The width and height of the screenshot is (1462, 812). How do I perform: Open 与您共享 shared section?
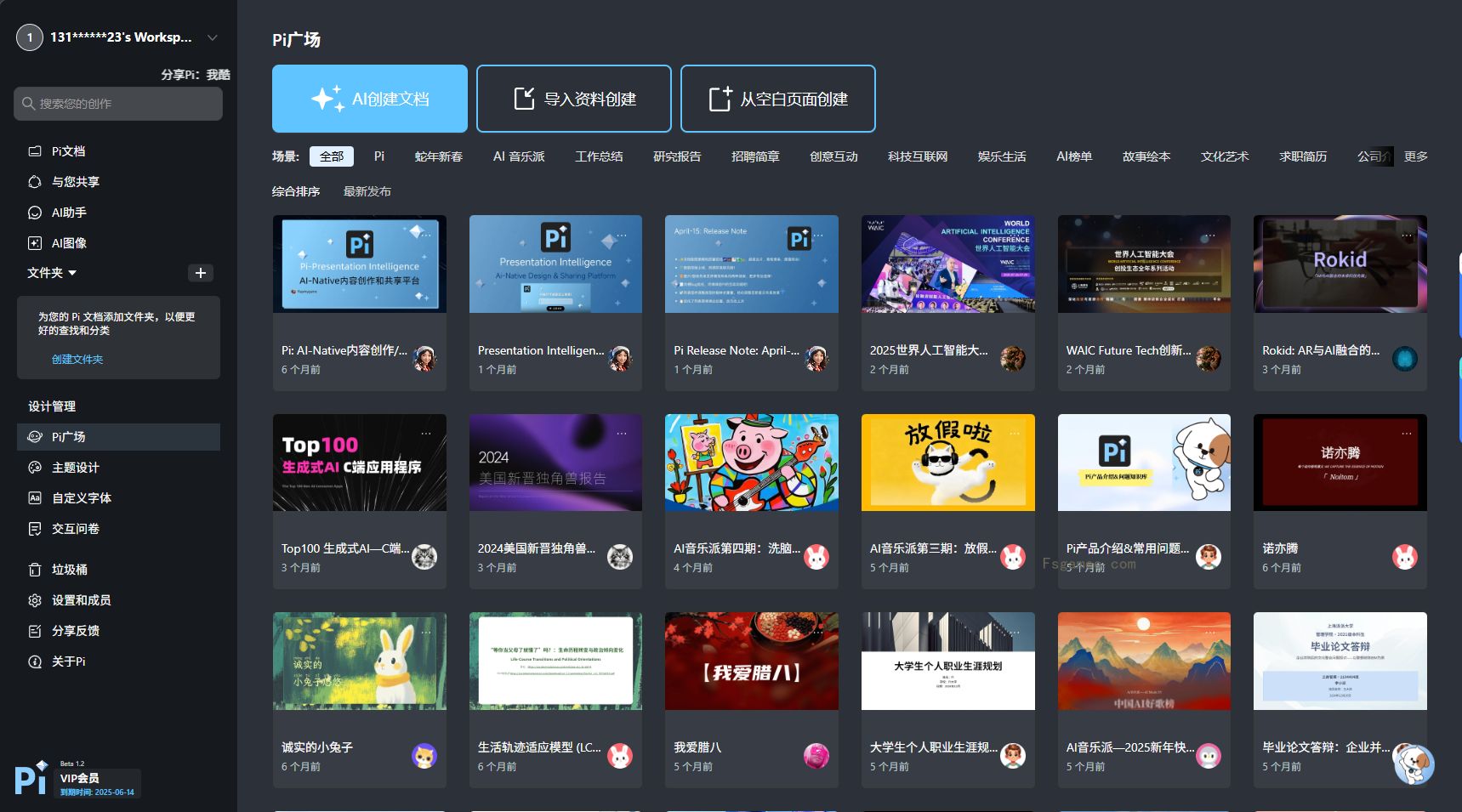click(118, 182)
